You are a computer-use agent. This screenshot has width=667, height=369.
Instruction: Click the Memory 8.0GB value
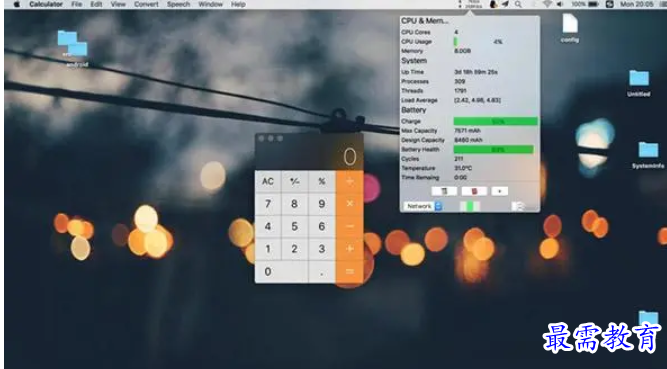pos(462,51)
